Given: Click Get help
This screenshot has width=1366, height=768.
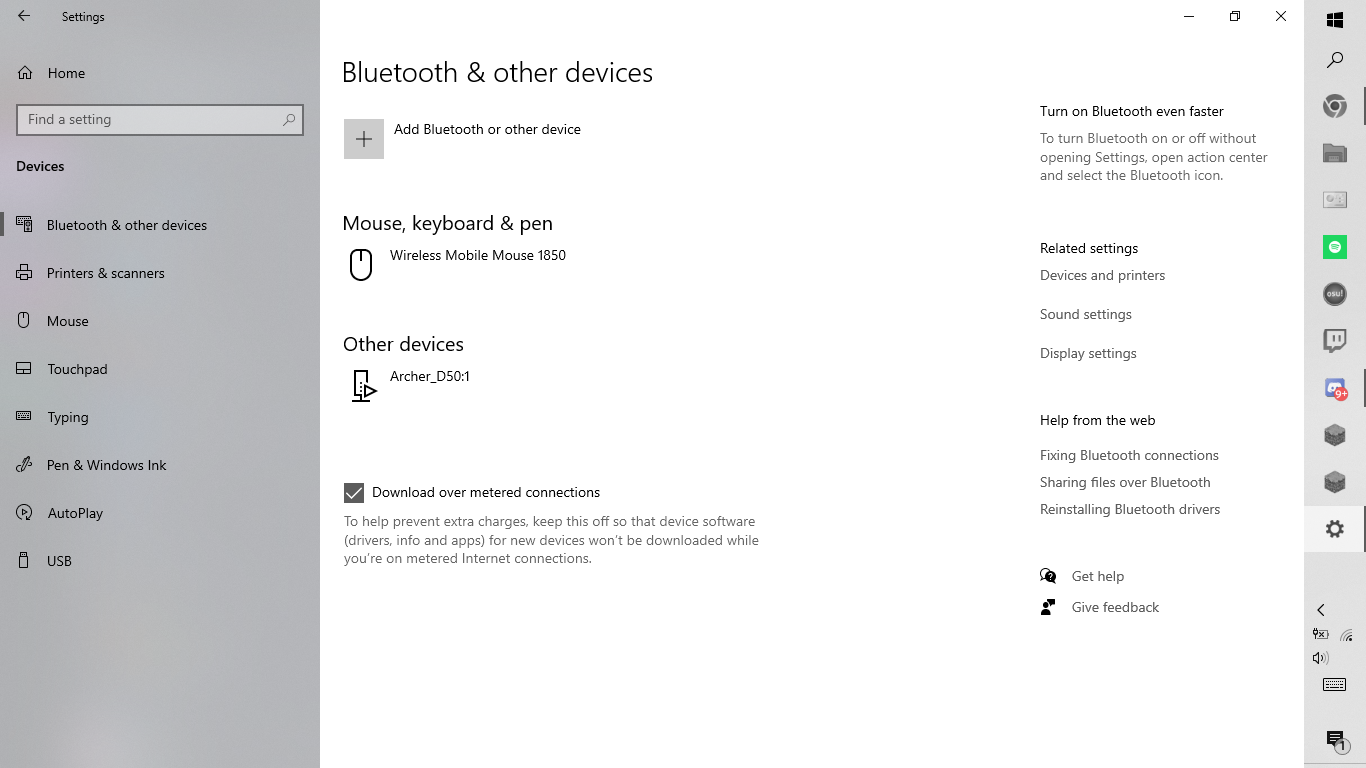Looking at the screenshot, I should coord(1098,576).
